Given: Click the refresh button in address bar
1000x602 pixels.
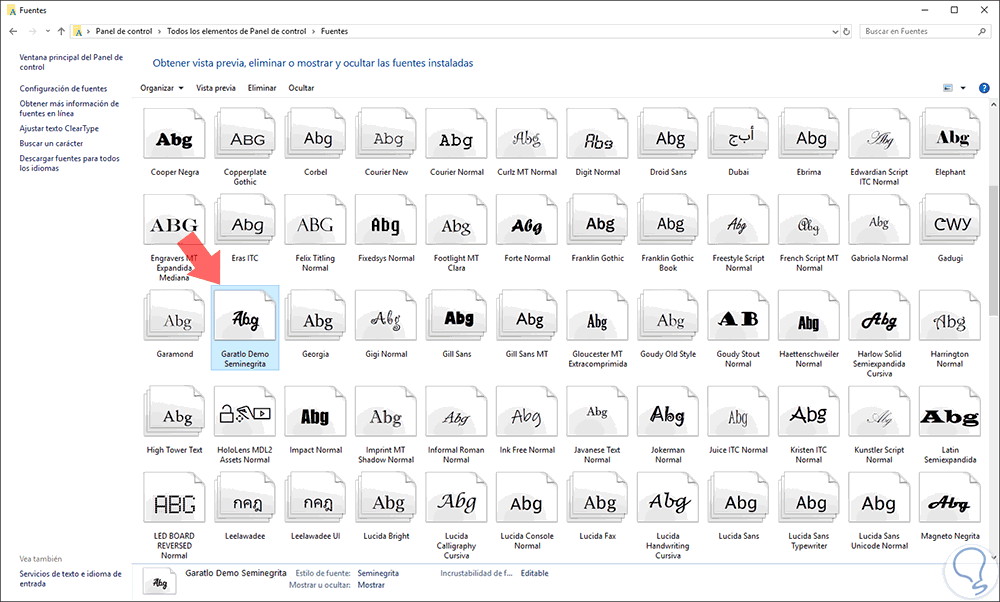Looking at the screenshot, I should (x=848, y=32).
